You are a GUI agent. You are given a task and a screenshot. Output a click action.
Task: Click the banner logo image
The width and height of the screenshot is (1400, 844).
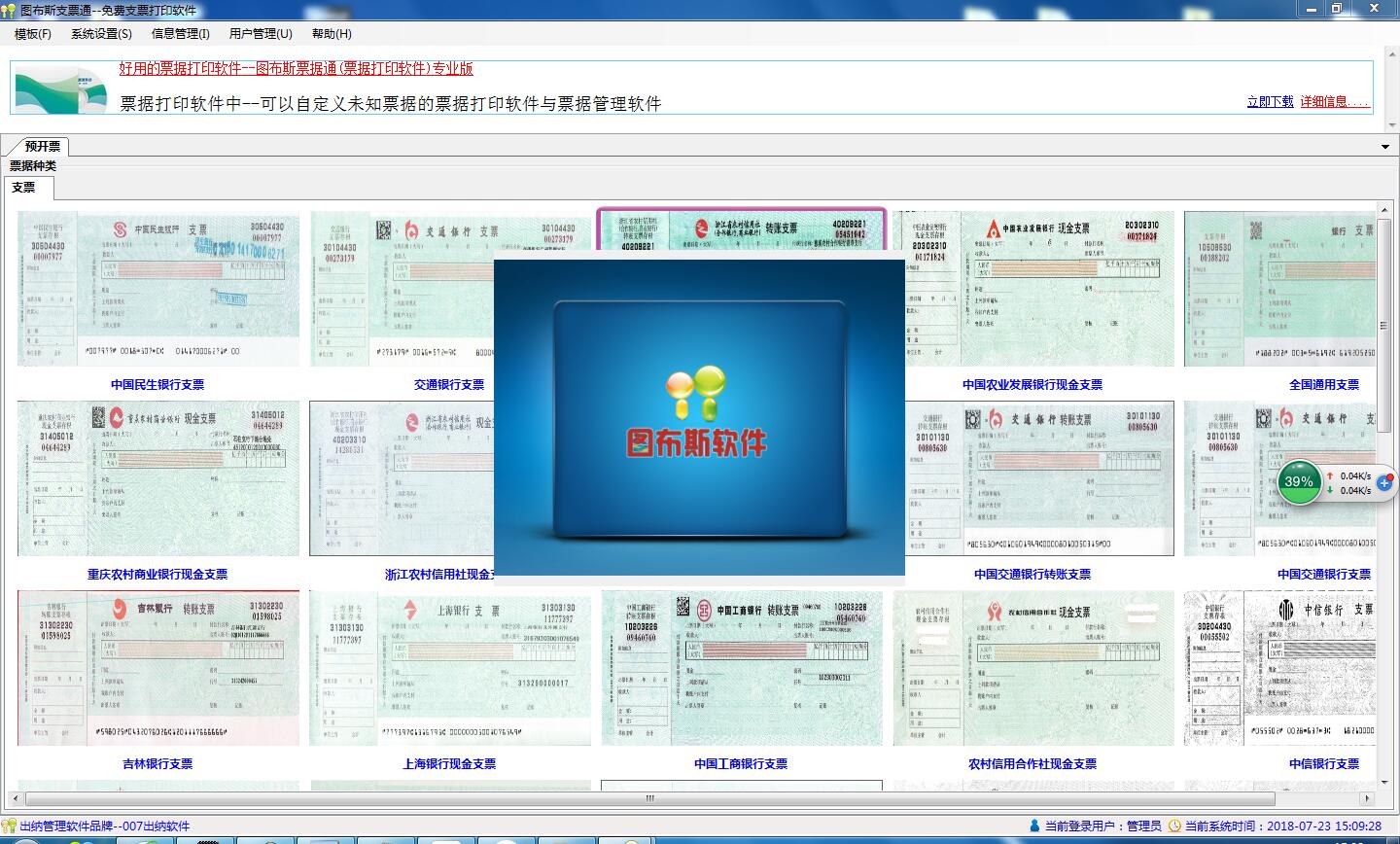tap(61, 89)
